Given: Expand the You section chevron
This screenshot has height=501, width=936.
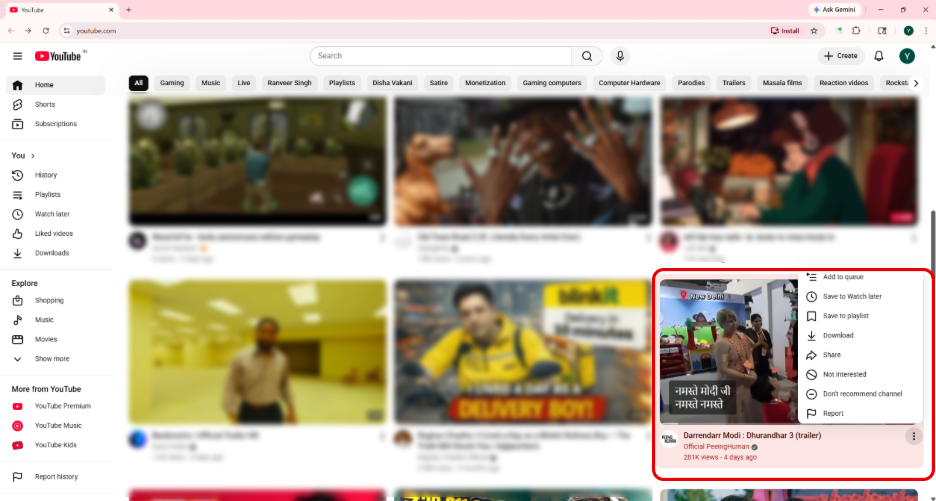Looking at the screenshot, I should pyautogui.click(x=33, y=156).
